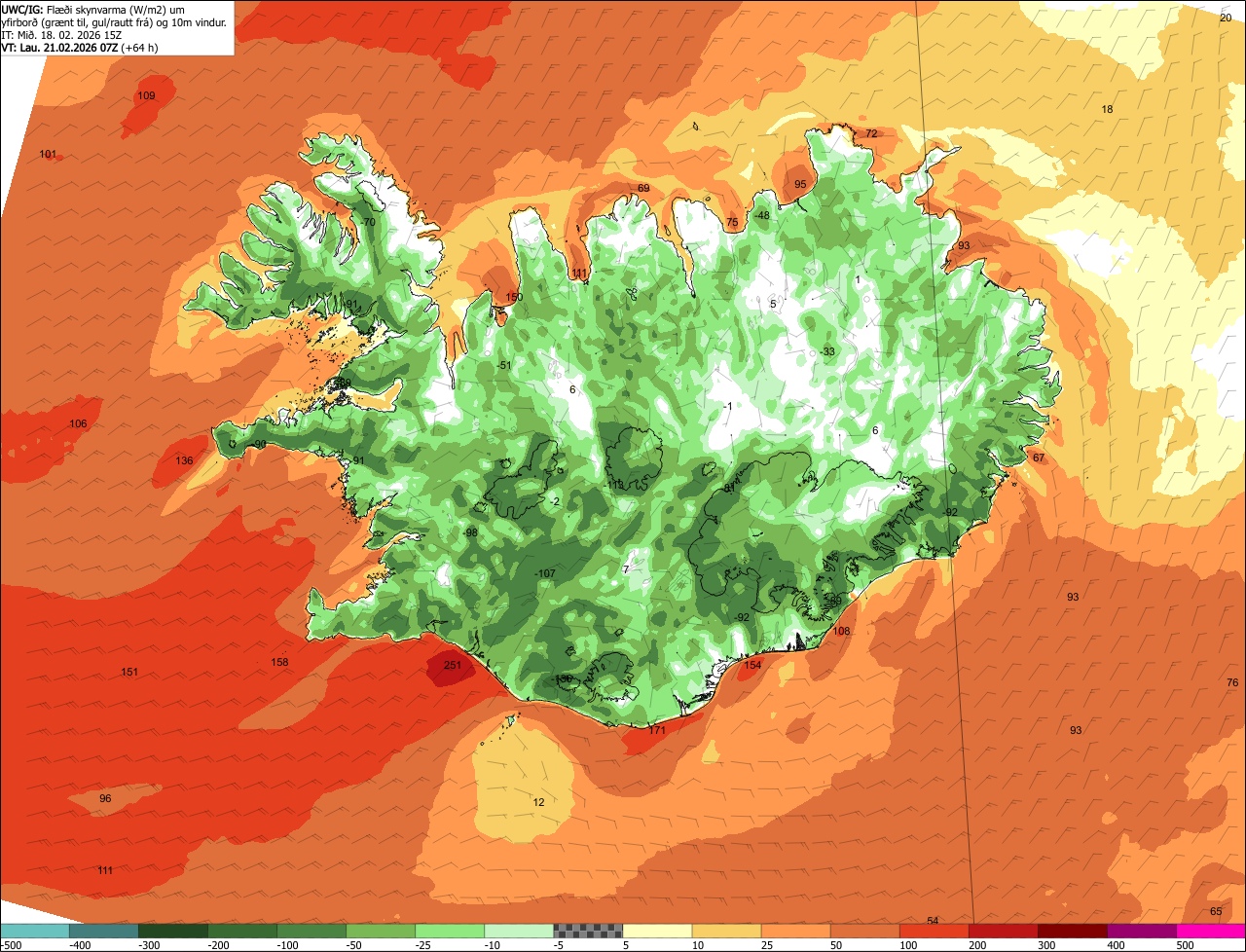Click the map value -2
The width and height of the screenshot is (1246, 952).
pos(554,501)
